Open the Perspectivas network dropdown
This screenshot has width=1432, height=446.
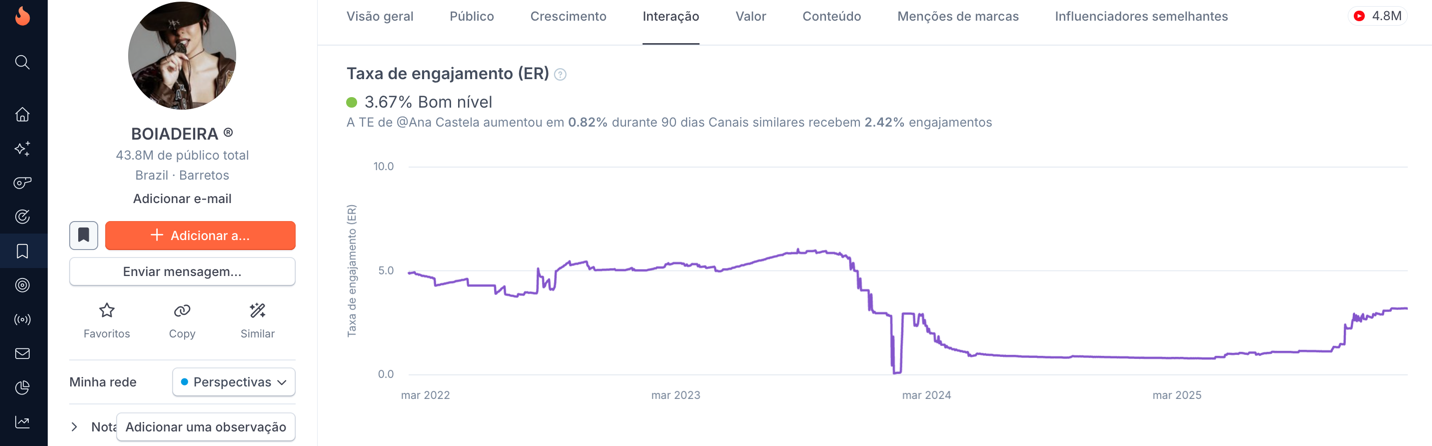(x=233, y=382)
